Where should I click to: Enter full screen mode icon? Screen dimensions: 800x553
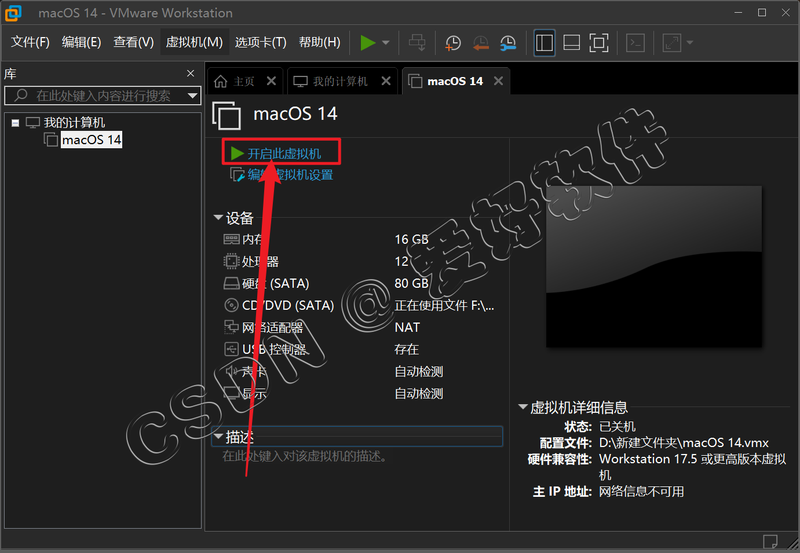(598, 42)
